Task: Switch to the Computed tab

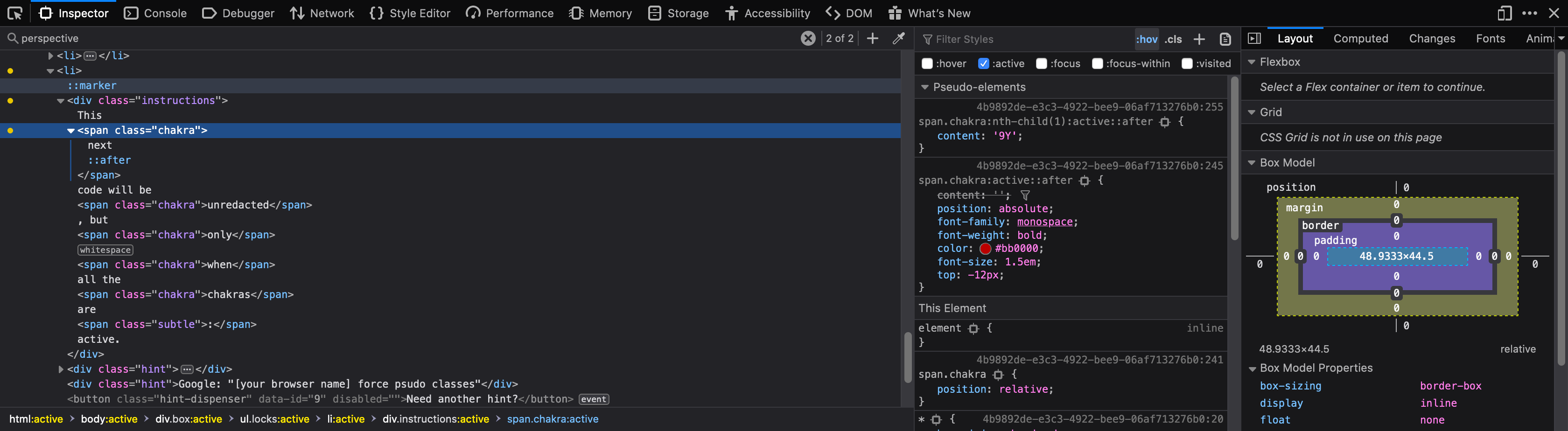Action: tap(1360, 38)
